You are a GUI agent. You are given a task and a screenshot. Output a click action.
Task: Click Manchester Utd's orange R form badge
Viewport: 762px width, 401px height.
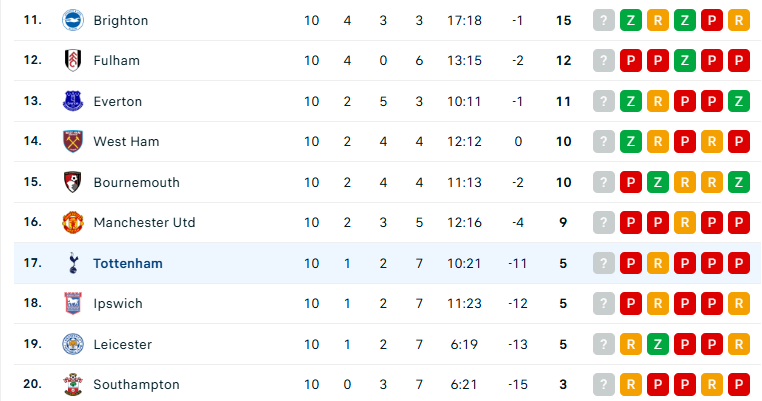coord(685,223)
